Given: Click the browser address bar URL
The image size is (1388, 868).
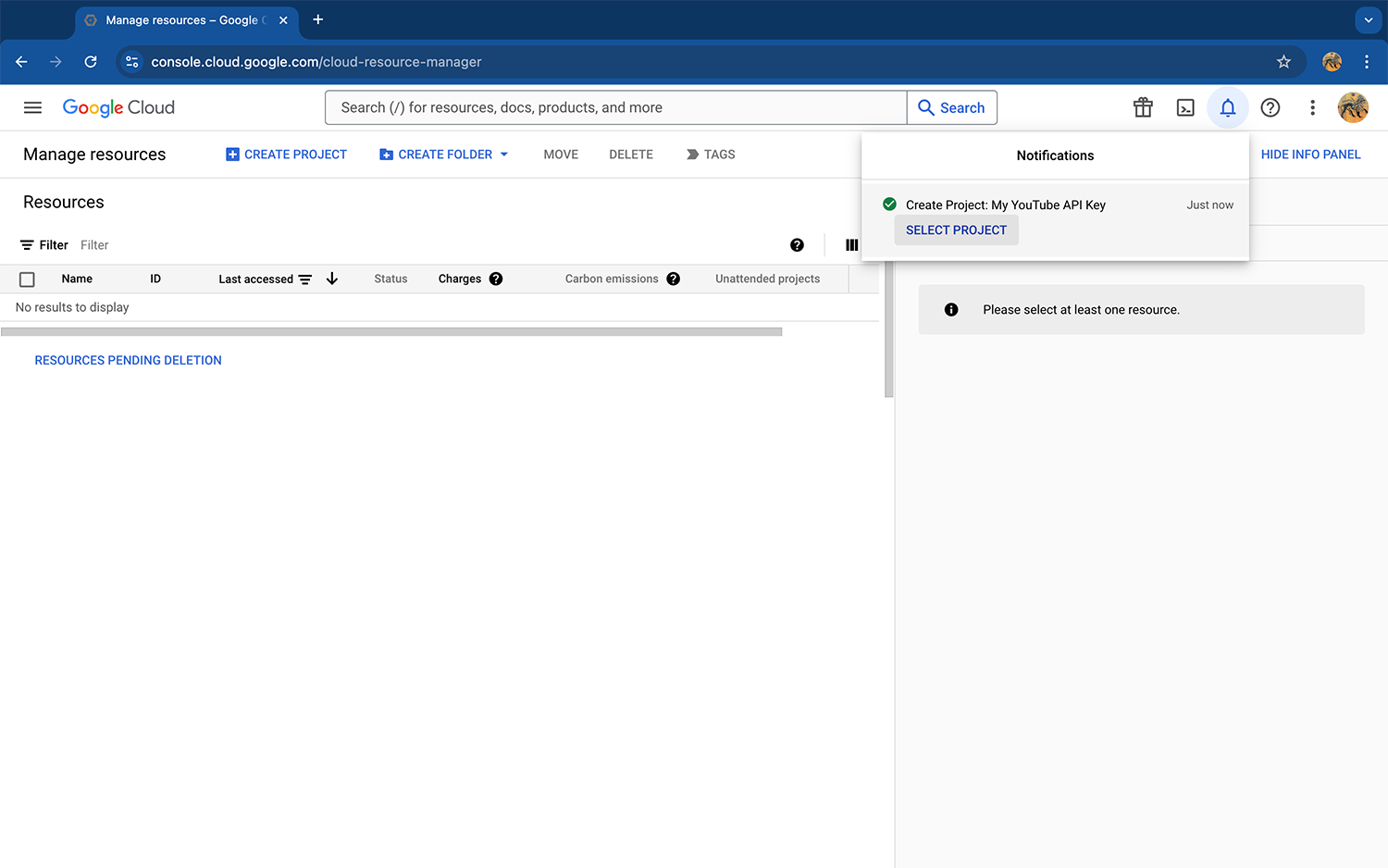Looking at the screenshot, I should tap(316, 62).
